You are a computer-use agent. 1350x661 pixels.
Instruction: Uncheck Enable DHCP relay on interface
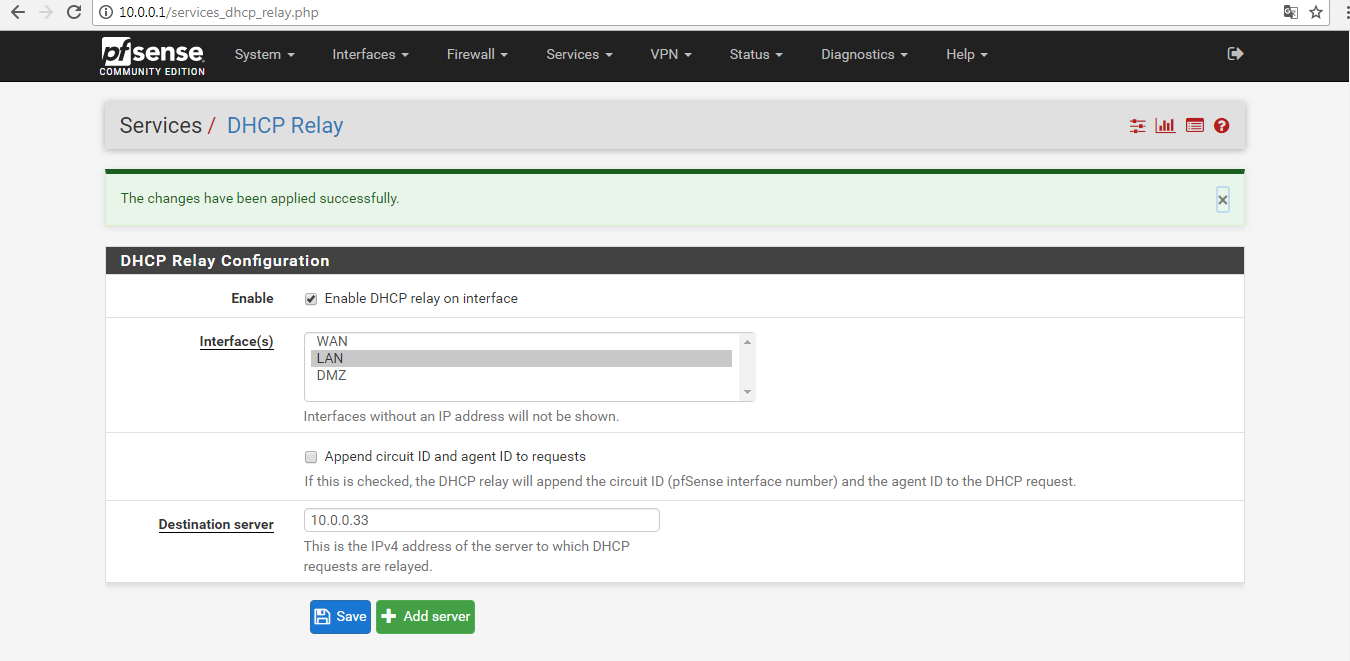point(311,298)
